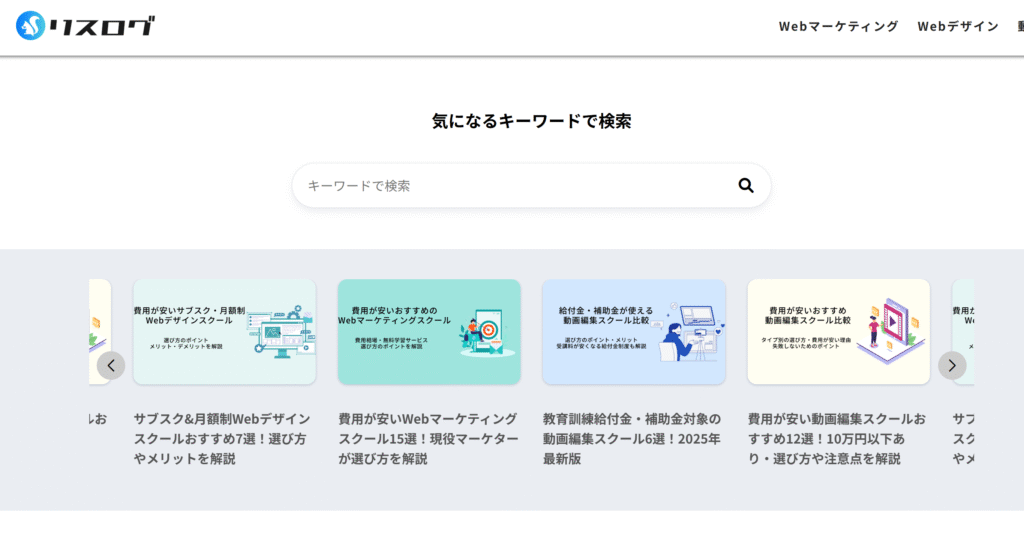Open thumbnail for 費用が安いおすすめ動画編集スクール比較

pos(839,332)
